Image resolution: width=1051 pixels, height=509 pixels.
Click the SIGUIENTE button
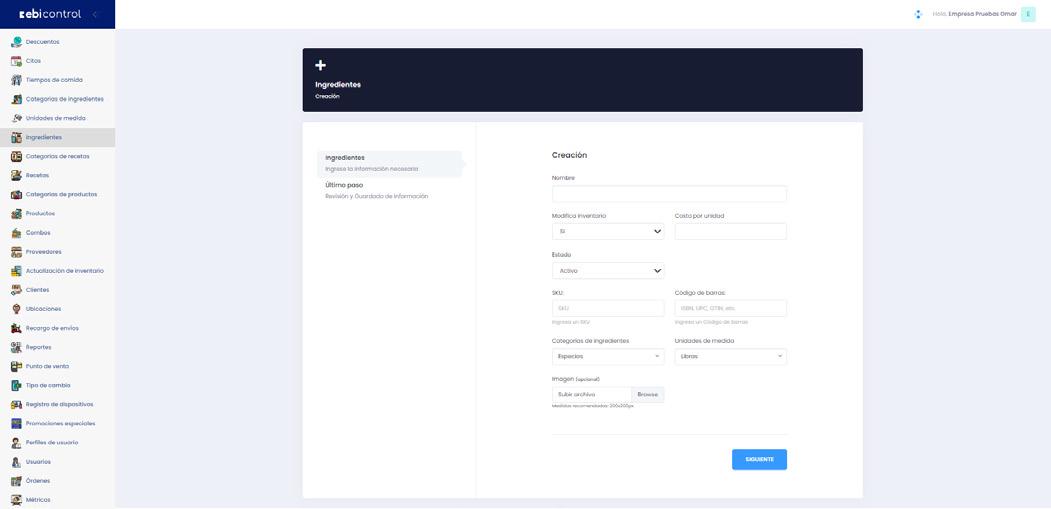759,459
